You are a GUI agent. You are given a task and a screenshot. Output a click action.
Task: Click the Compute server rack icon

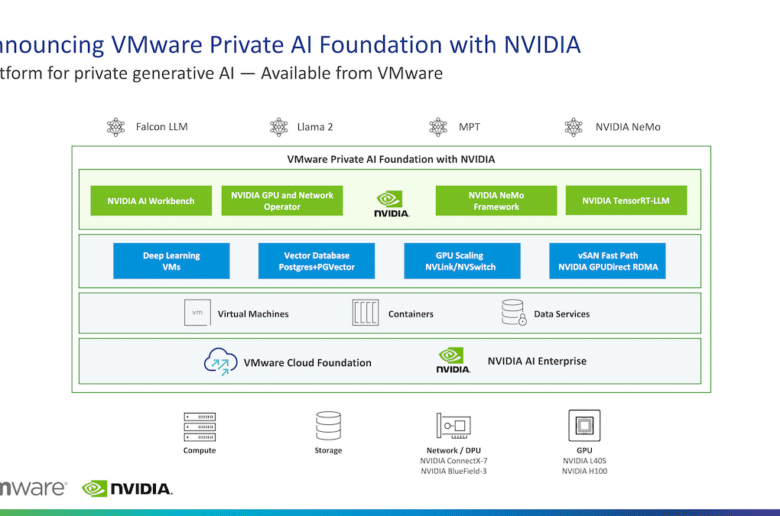coord(199,427)
